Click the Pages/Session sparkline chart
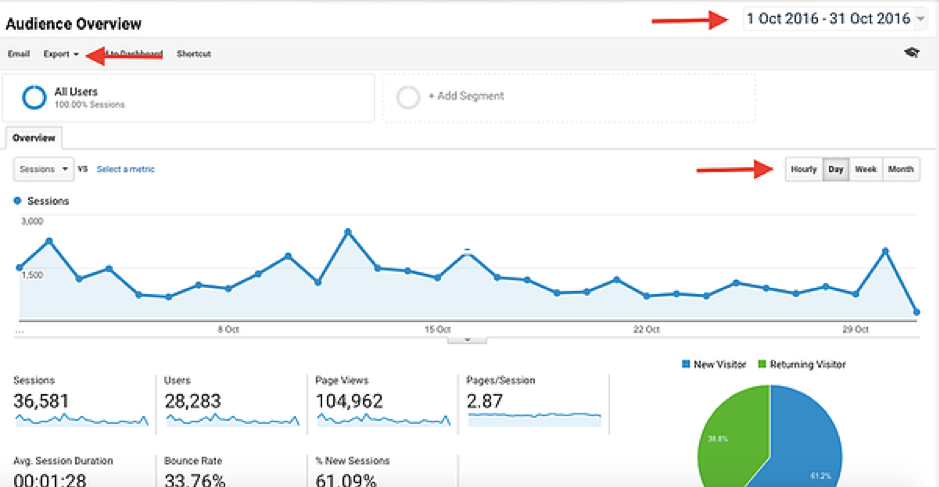The height and width of the screenshot is (487, 939). (x=534, y=419)
